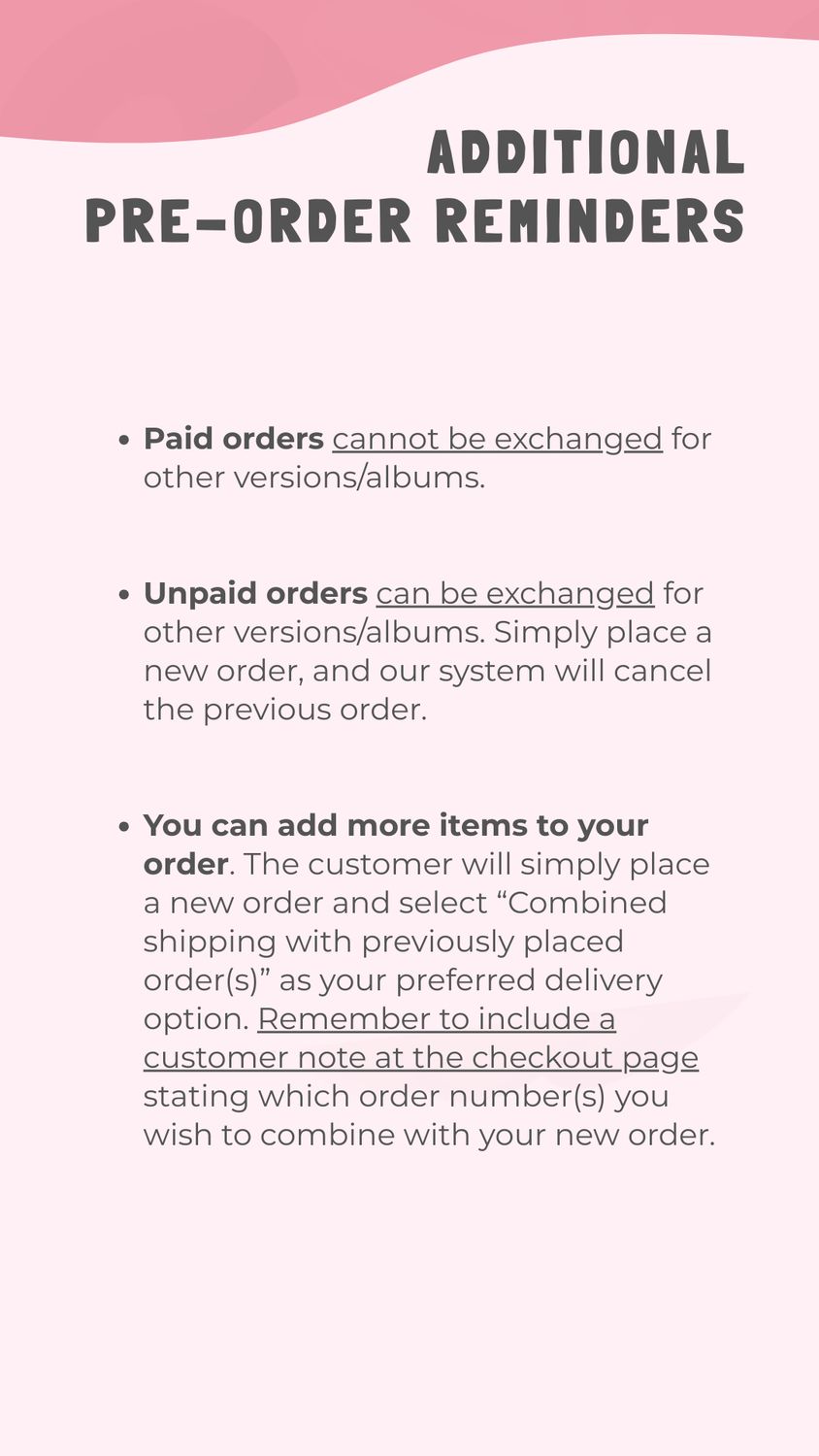
Task: Select the bullet point before "Unpaid orders"
Action: [123, 594]
